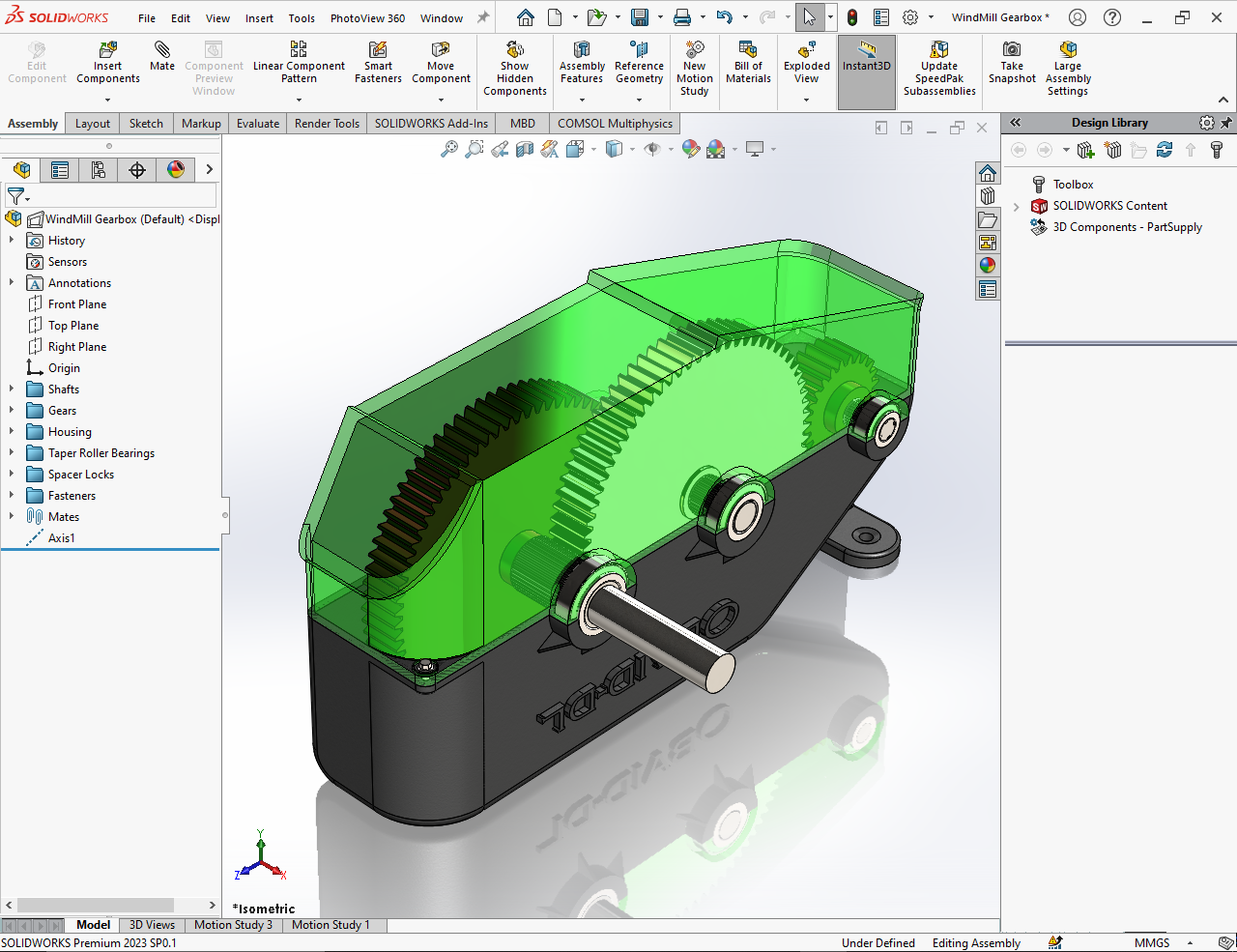Open the Appearances task pane tab
The width and height of the screenshot is (1237, 952).
click(x=987, y=266)
